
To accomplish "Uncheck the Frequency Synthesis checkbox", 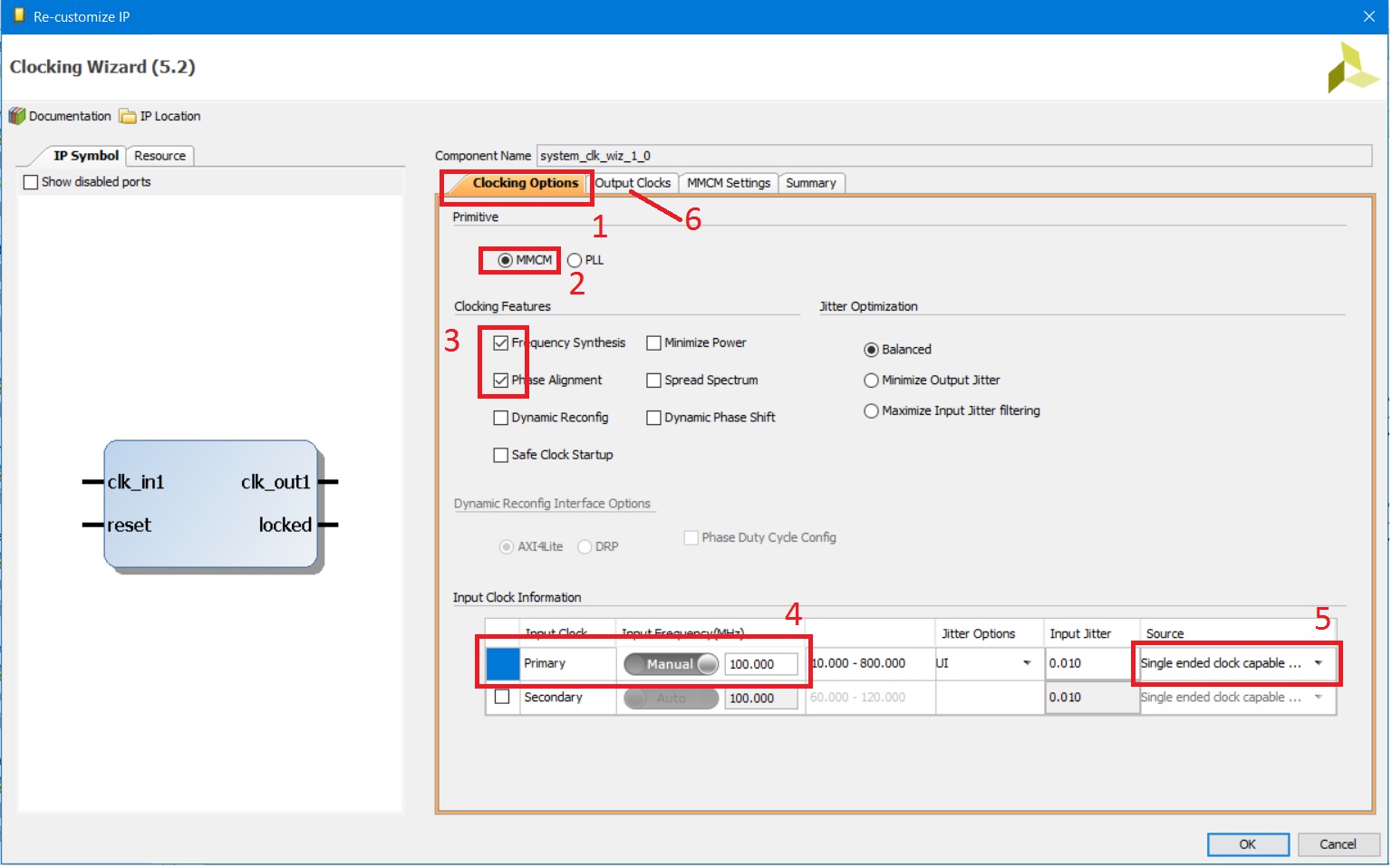I will click(500, 343).
